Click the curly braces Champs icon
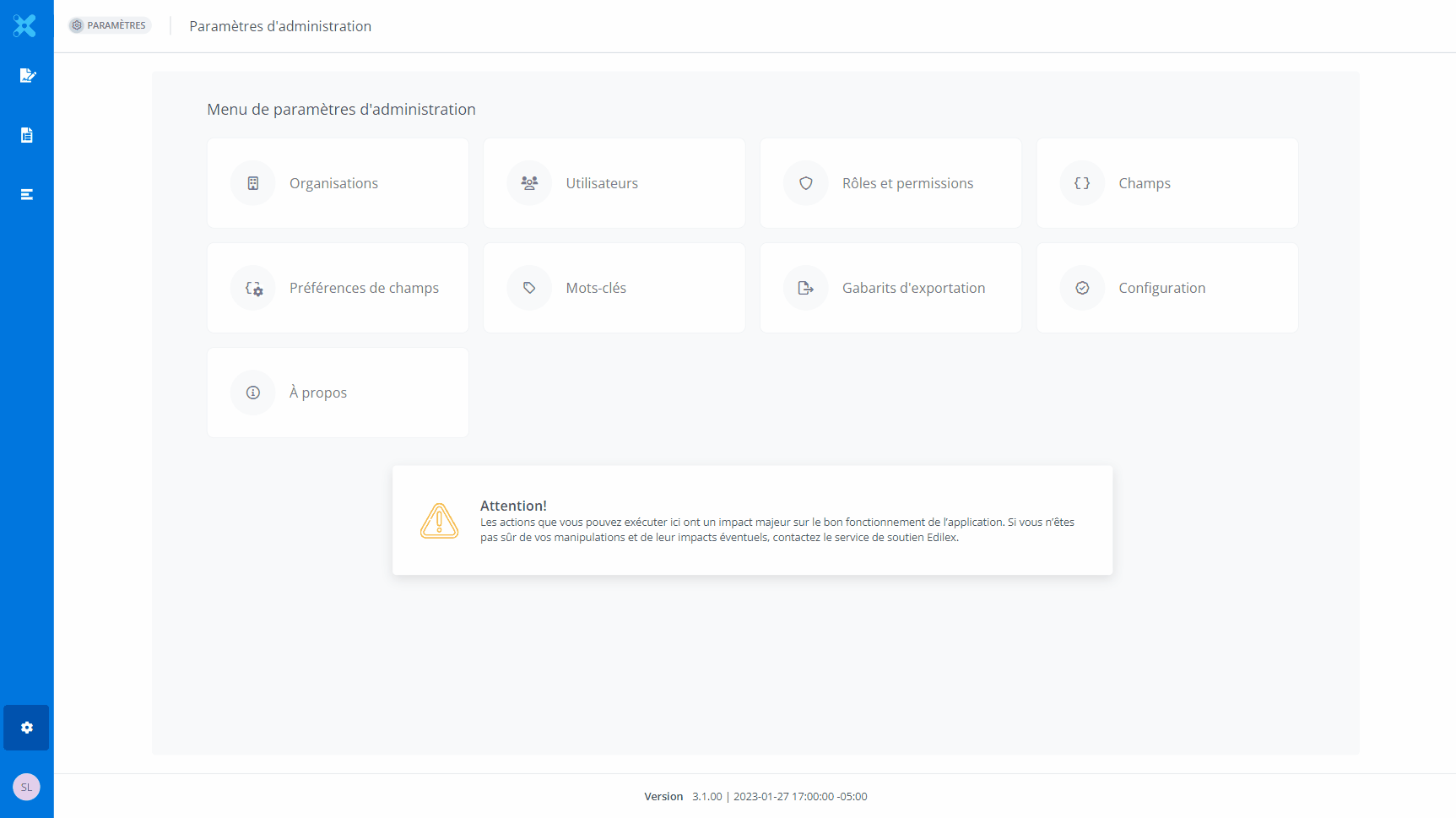 pyautogui.click(x=1082, y=183)
